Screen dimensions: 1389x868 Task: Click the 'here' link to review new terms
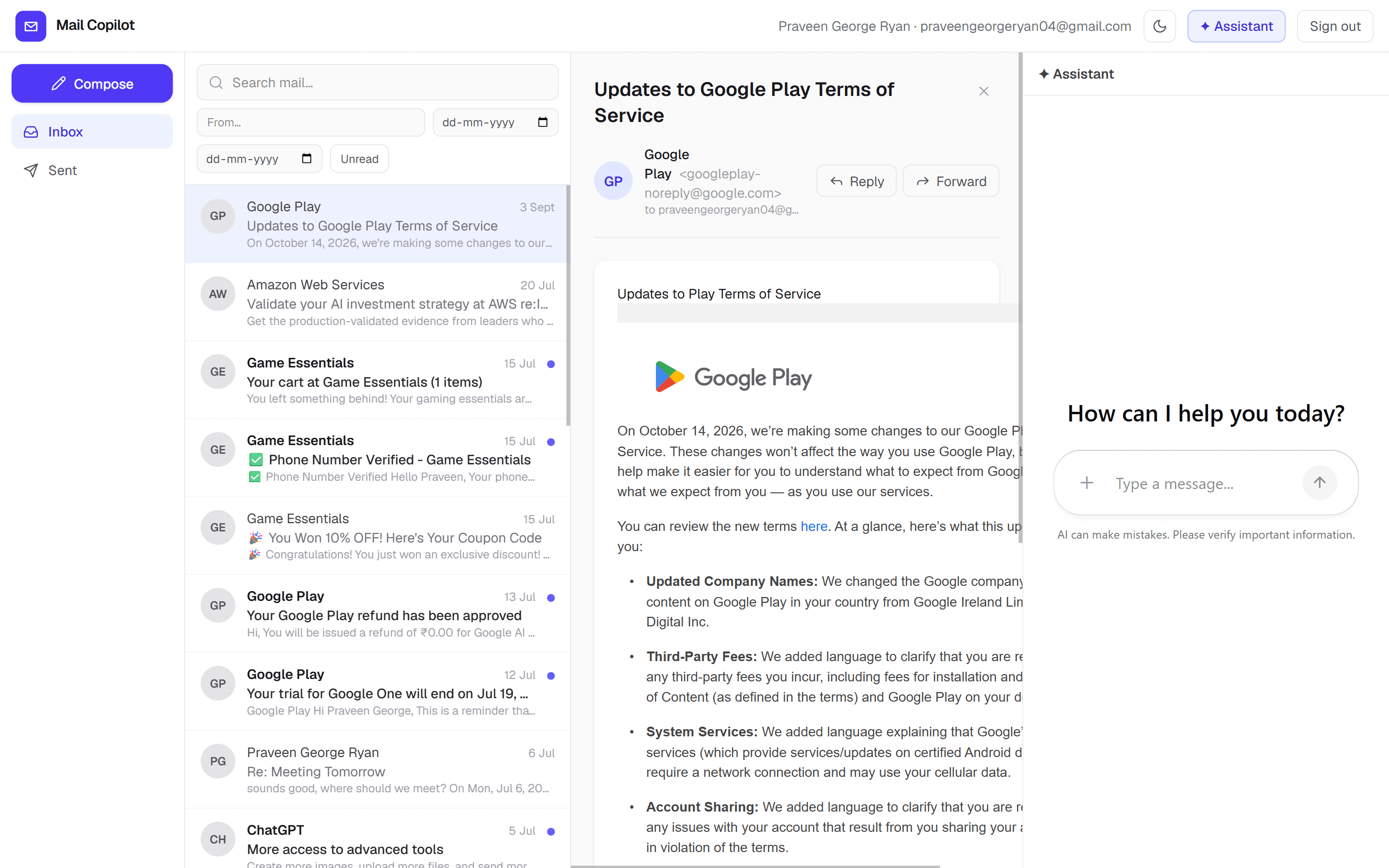tap(814, 526)
